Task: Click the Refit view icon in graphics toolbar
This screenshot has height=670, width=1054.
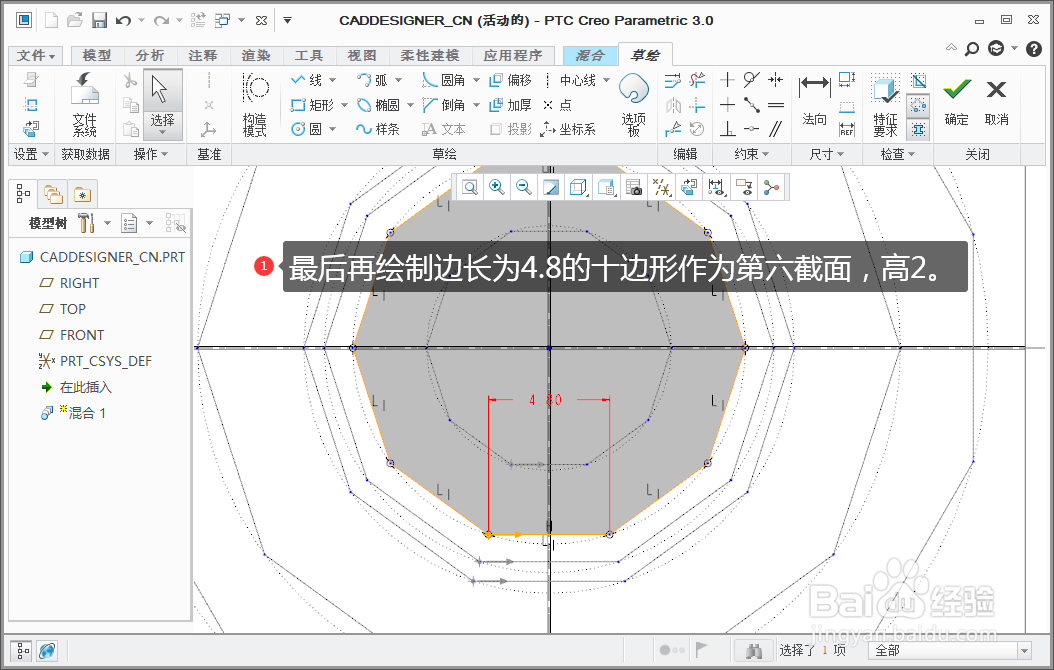Action: [x=470, y=187]
